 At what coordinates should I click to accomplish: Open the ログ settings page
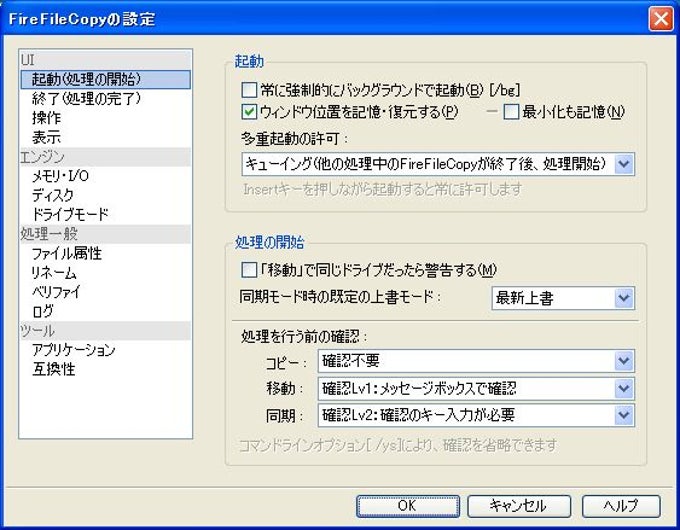pyautogui.click(x=105, y=311)
